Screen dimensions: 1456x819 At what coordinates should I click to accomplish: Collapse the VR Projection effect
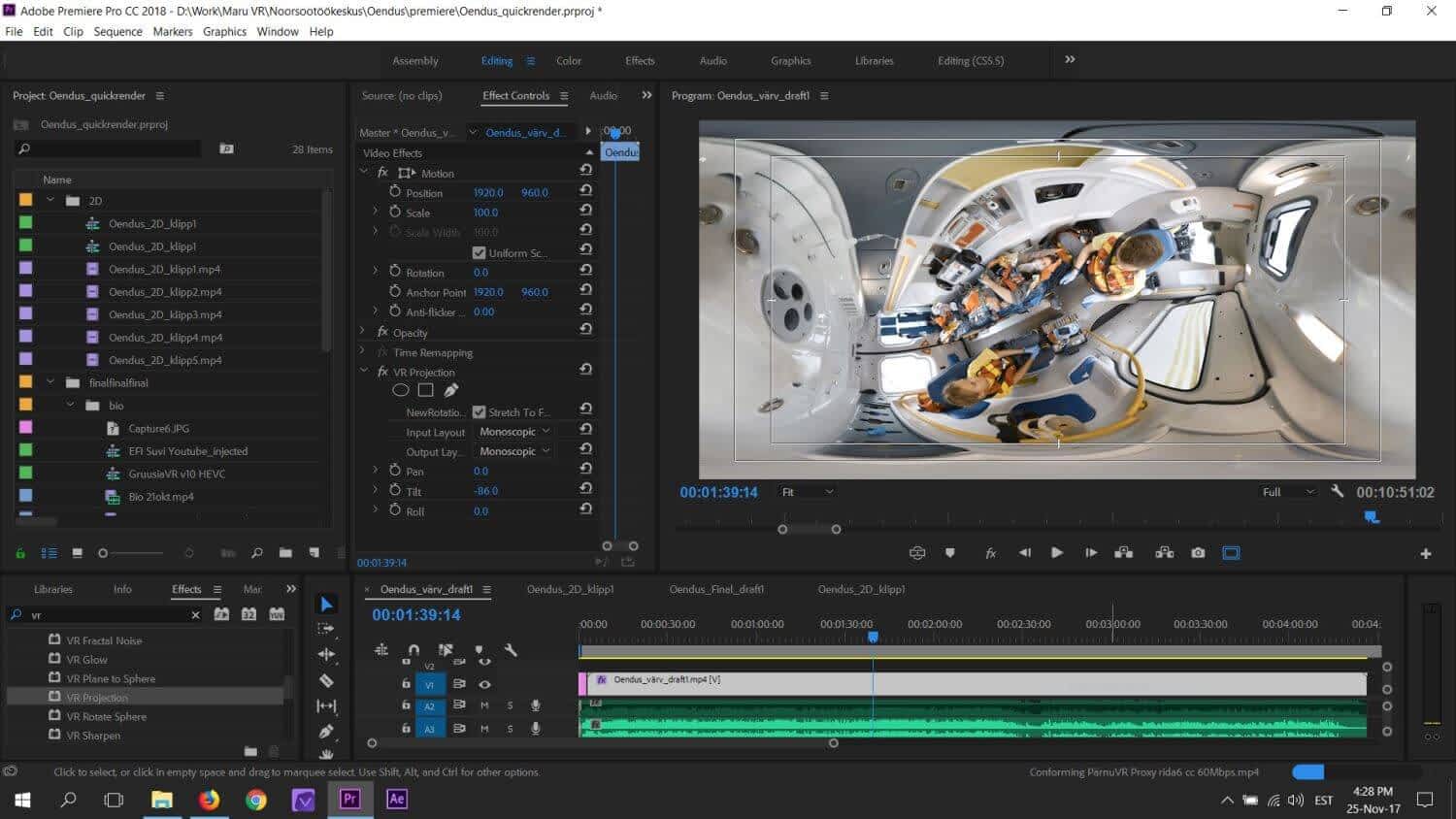click(x=364, y=372)
